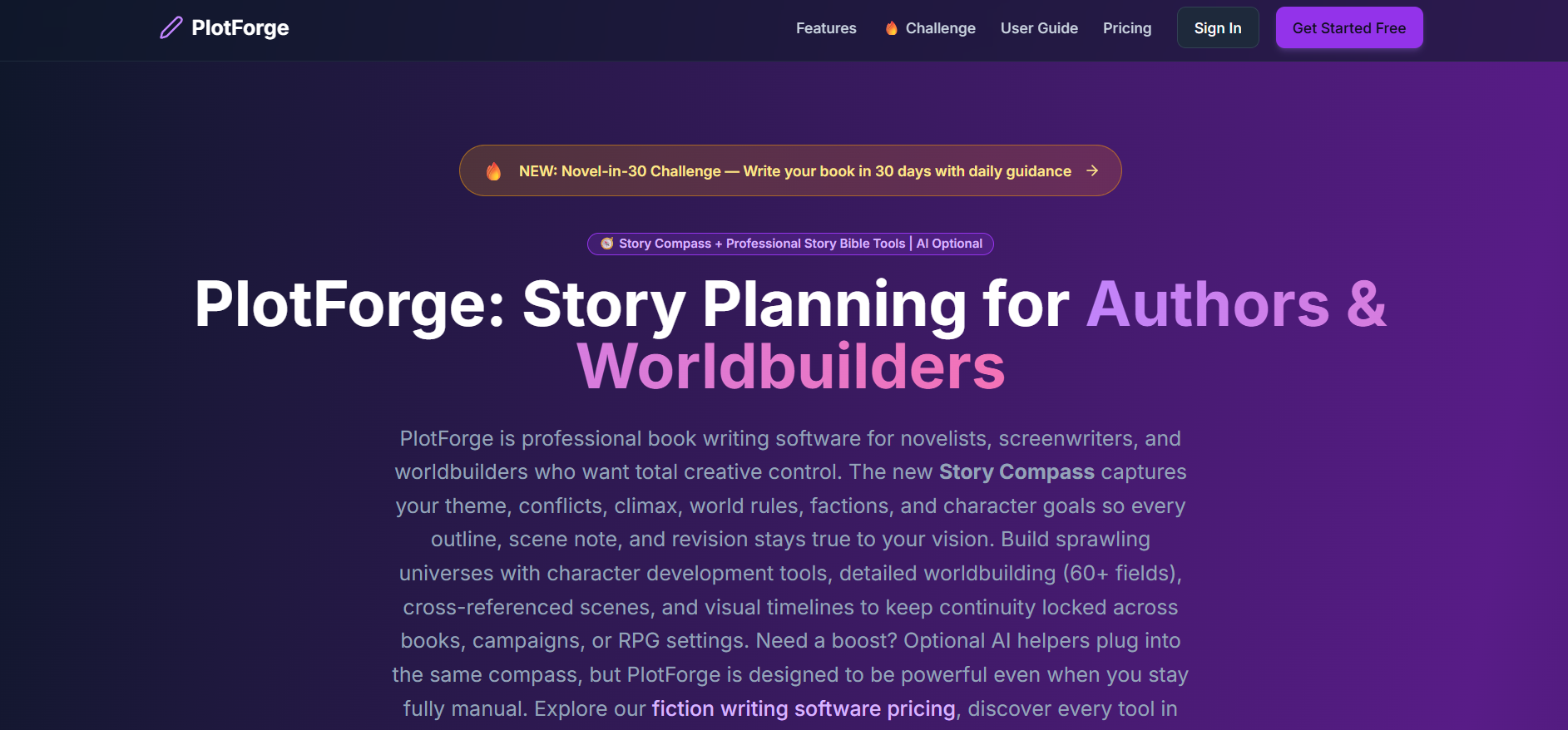The height and width of the screenshot is (730, 1568).
Task: Go to the Challenge page
Action: coord(940,27)
